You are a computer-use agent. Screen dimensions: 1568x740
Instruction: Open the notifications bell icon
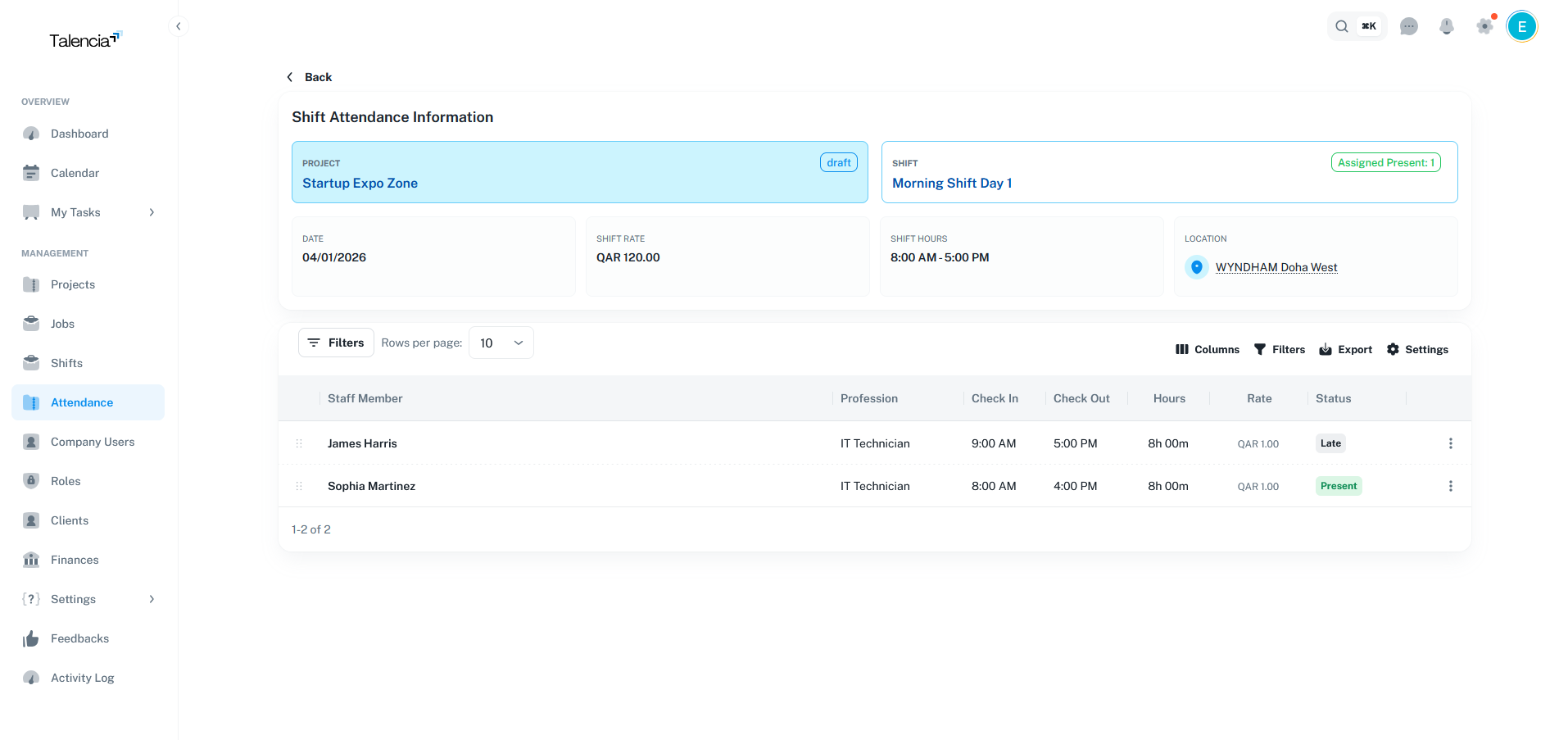1447,26
